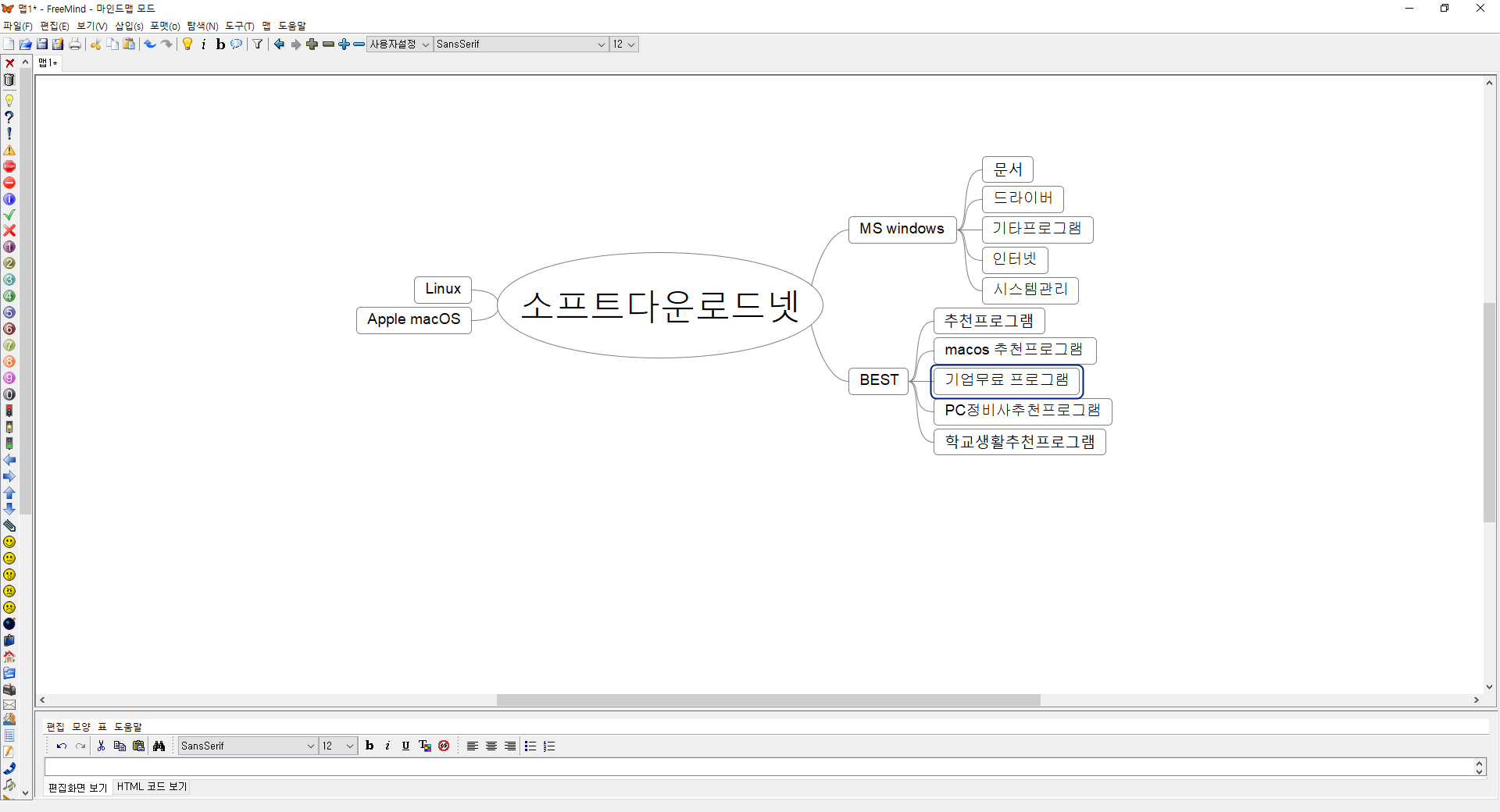1500x812 pixels.
Task: Open the font size 12 dropdown in note editor
Action: [338, 746]
